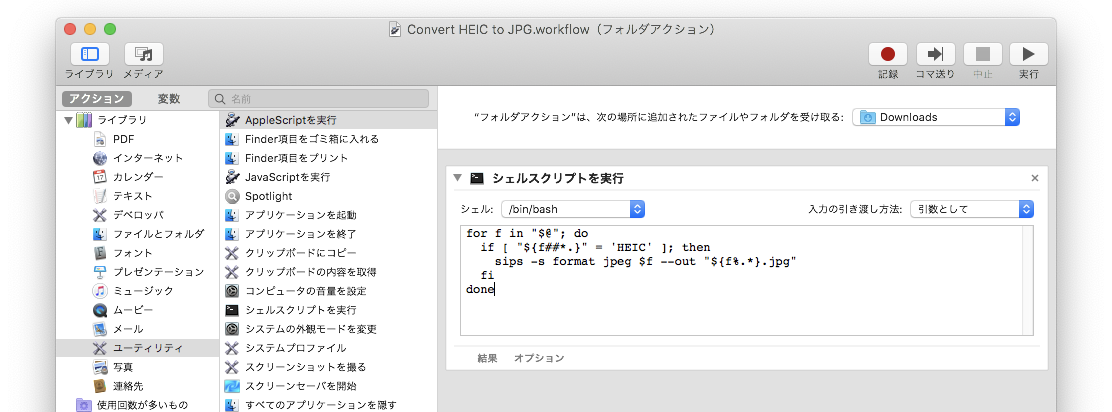Open the メディア browser icon
This screenshot has width=1112, height=412.
[x=144, y=55]
